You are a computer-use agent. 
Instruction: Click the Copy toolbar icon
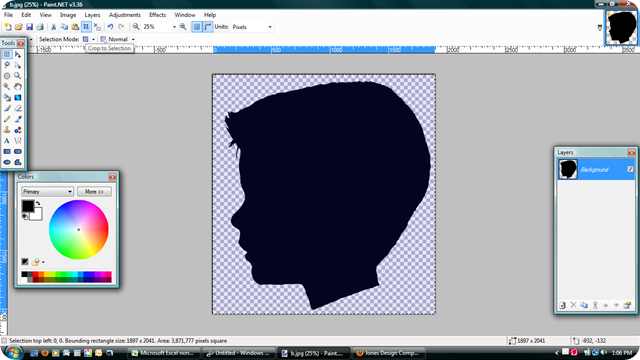[x=64, y=27]
